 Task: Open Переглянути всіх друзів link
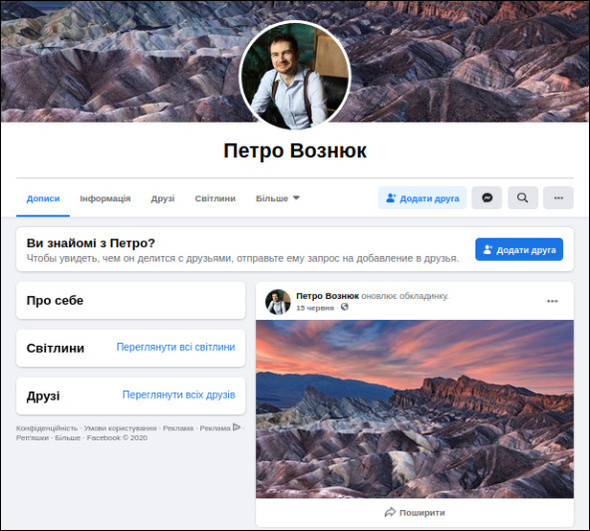[179, 395]
